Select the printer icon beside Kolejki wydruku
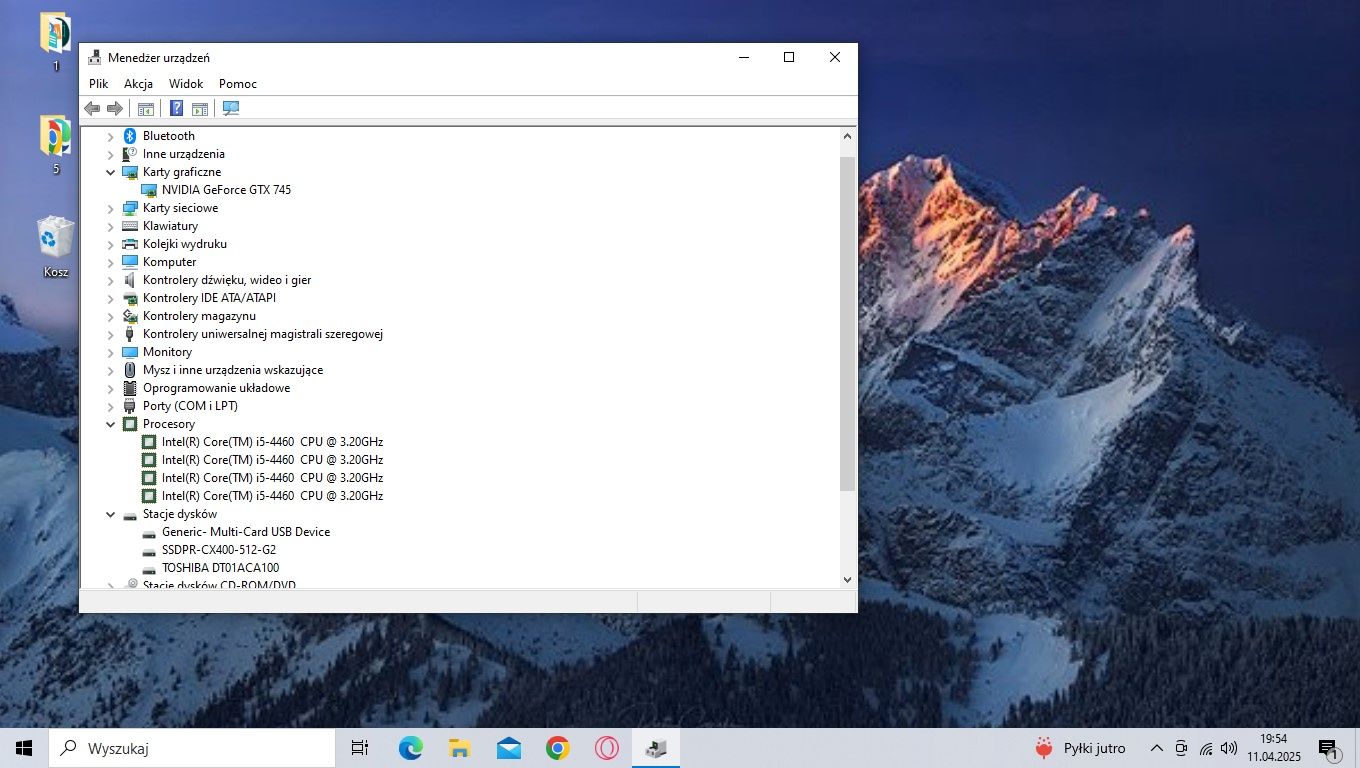1360x768 pixels. click(x=130, y=244)
